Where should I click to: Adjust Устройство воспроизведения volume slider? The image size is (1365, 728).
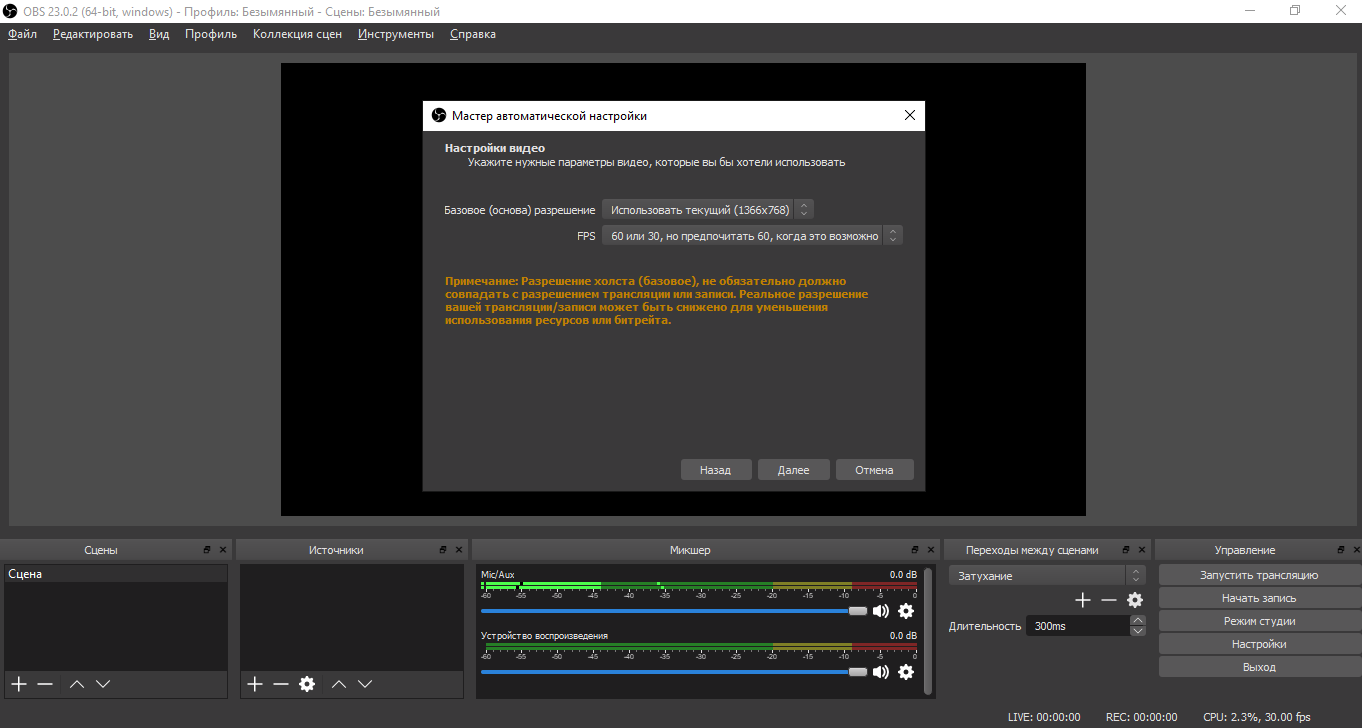point(674,672)
